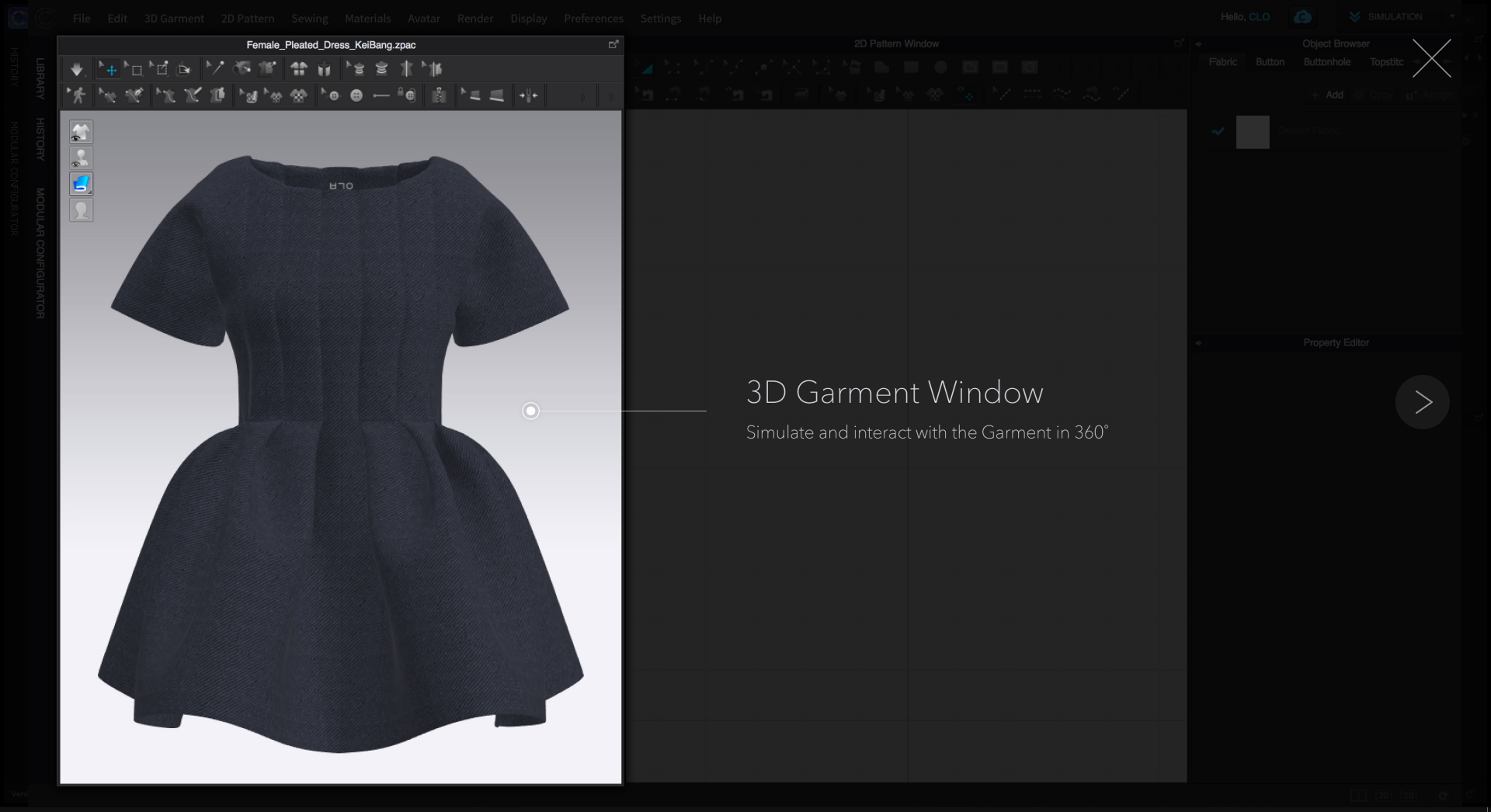Collapse Property Editor with its arrow
This screenshot has height=812, width=1491.
[x=1198, y=342]
